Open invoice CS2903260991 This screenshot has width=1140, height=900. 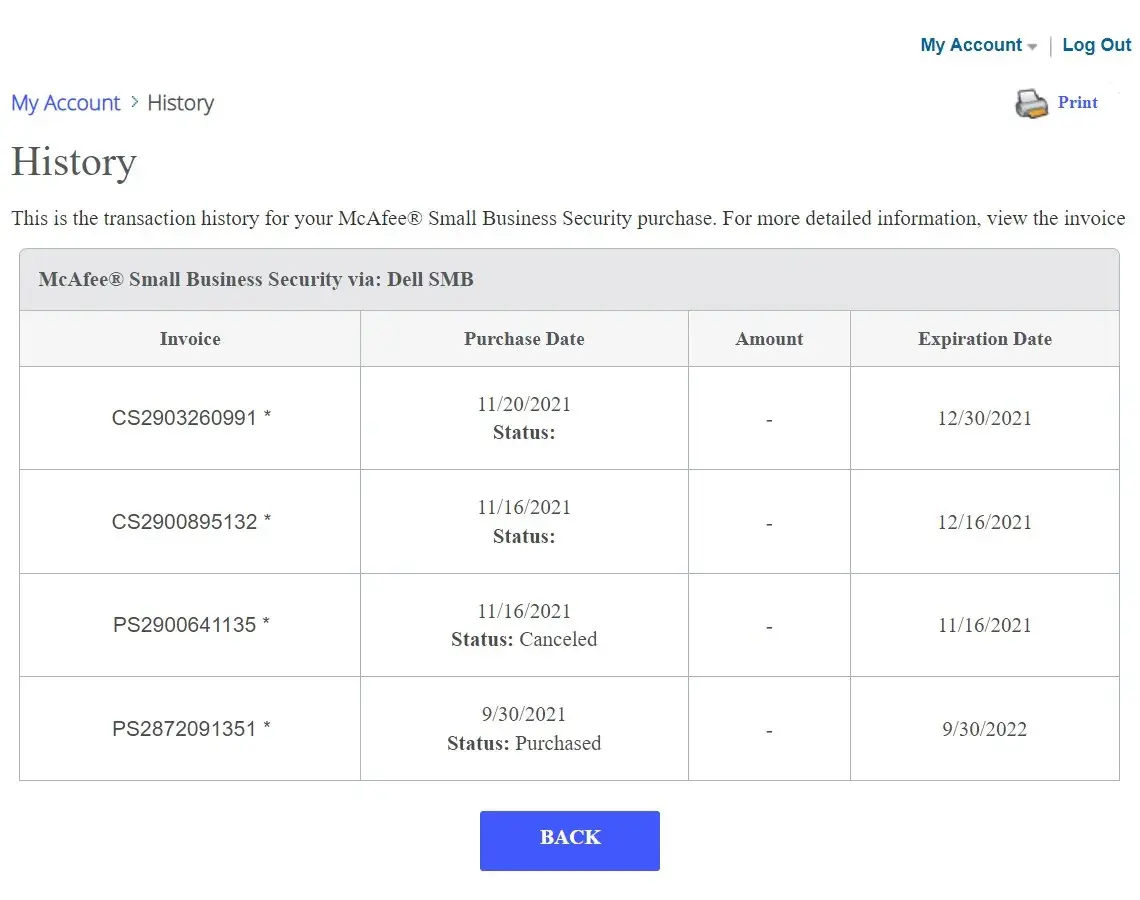tap(190, 418)
